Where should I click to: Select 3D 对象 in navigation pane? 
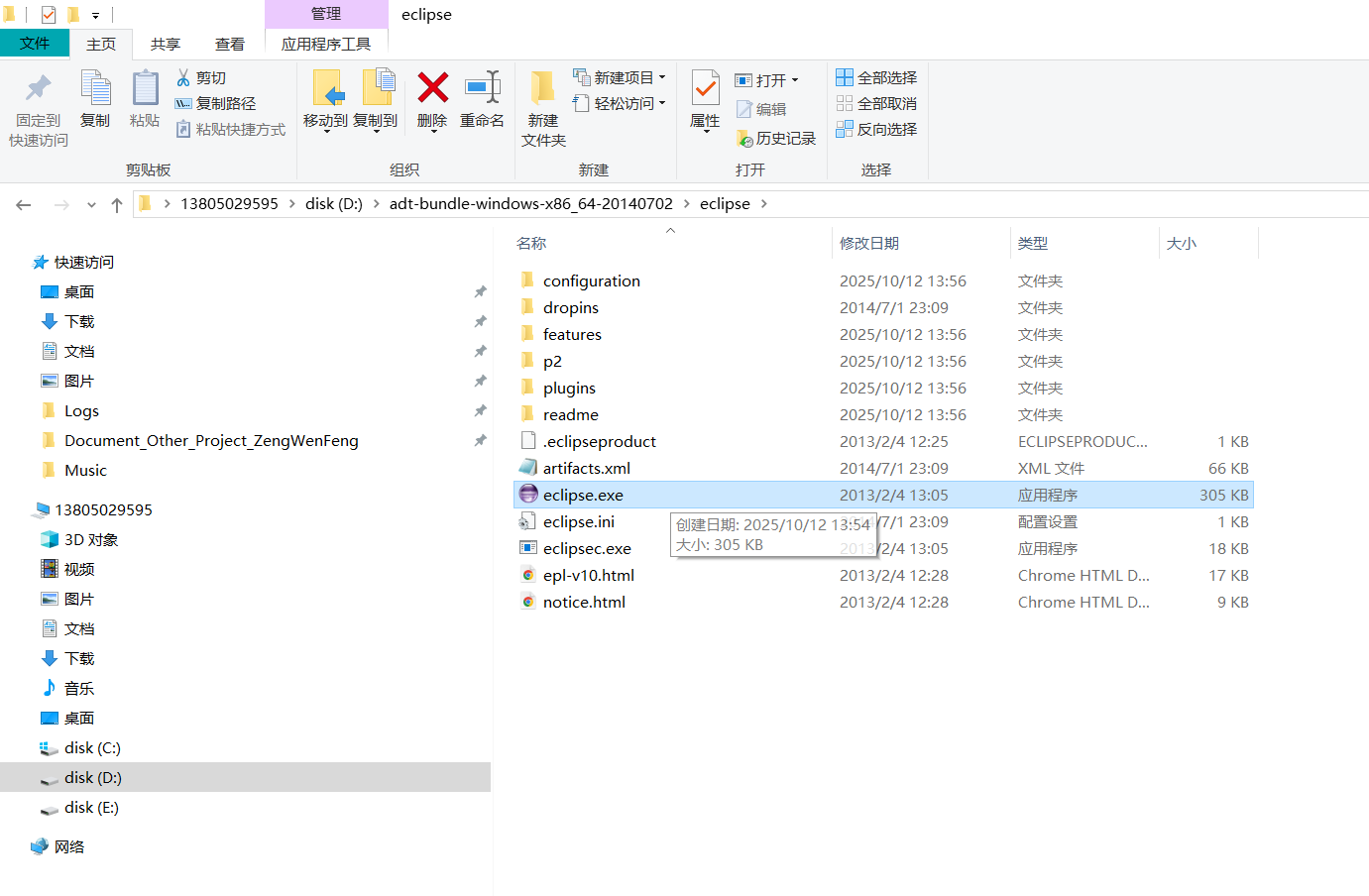pos(90,539)
